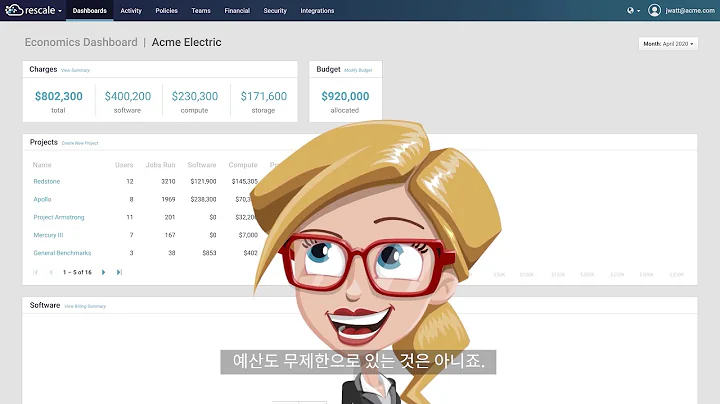Open the globe language selector
The width and height of the screenshot is (720, 404).
coord(633,11)
